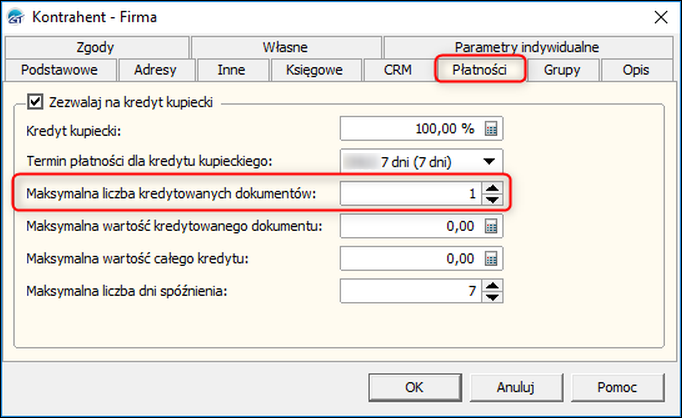Click the Kredyt kupiecki percentage field

tap(421, 129)
